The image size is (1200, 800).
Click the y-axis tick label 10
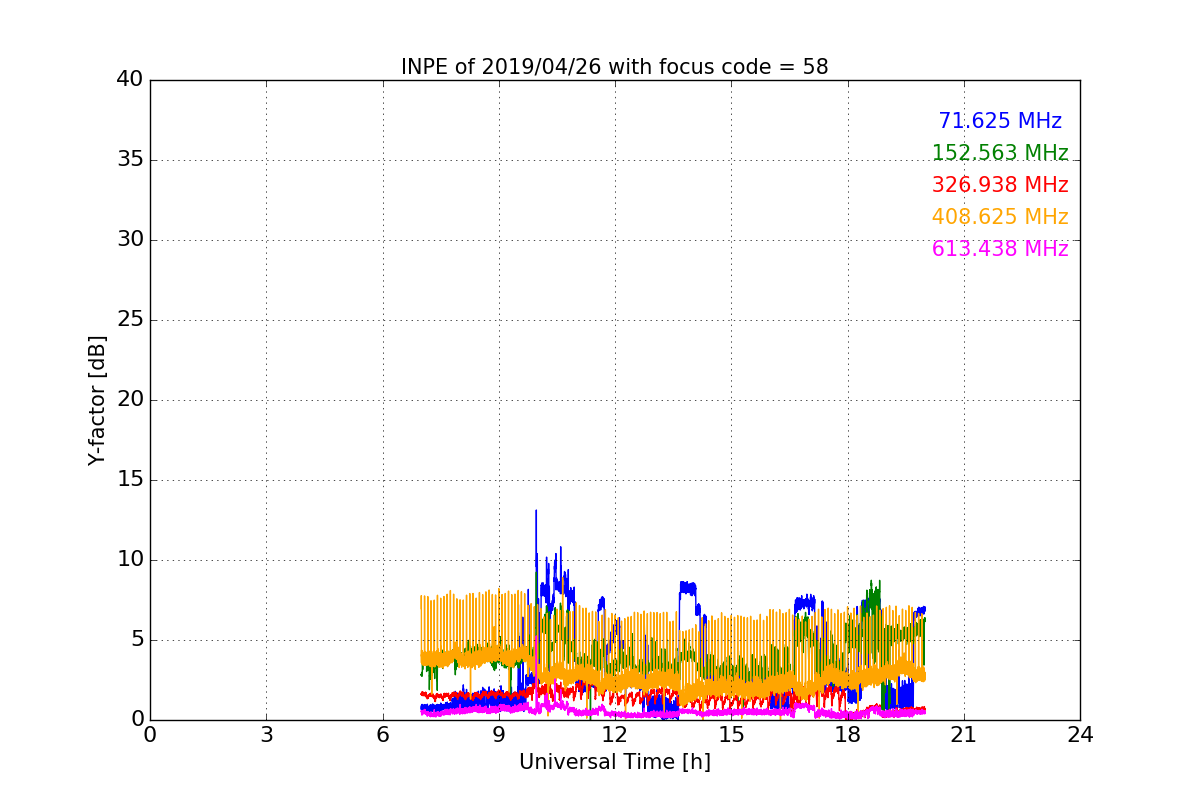click(x=130, y=560)
